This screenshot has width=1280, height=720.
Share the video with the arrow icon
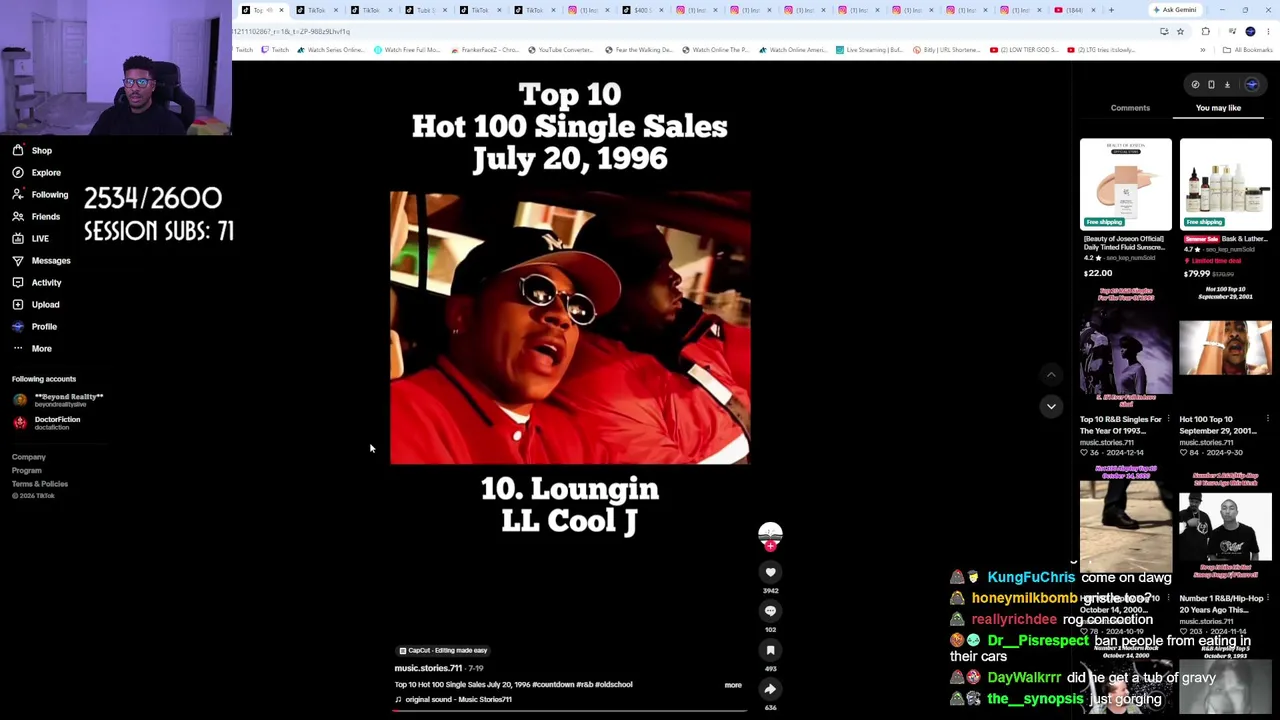[x=770, y=689]
